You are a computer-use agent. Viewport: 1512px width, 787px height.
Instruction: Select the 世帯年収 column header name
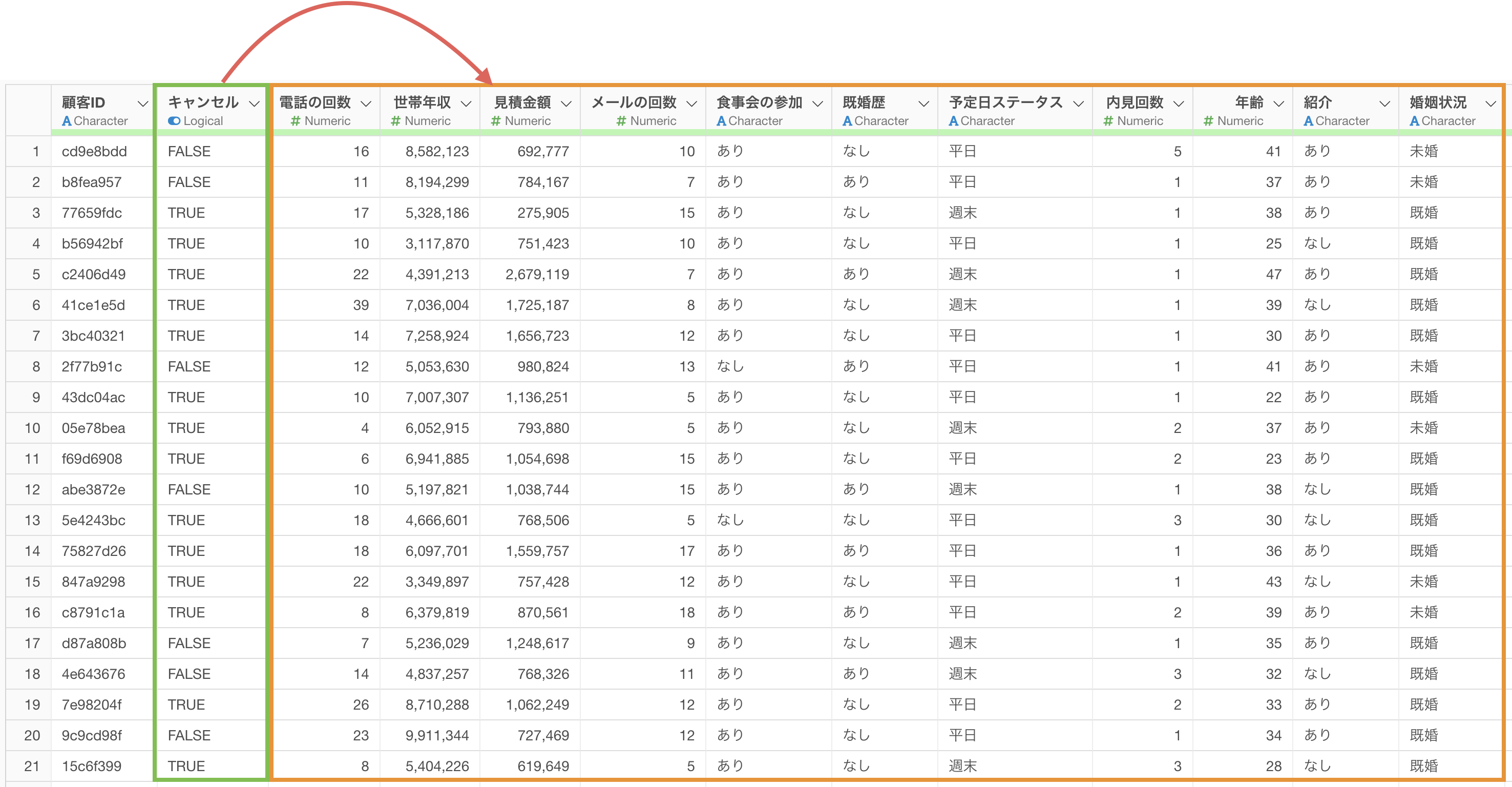(423, 103)
